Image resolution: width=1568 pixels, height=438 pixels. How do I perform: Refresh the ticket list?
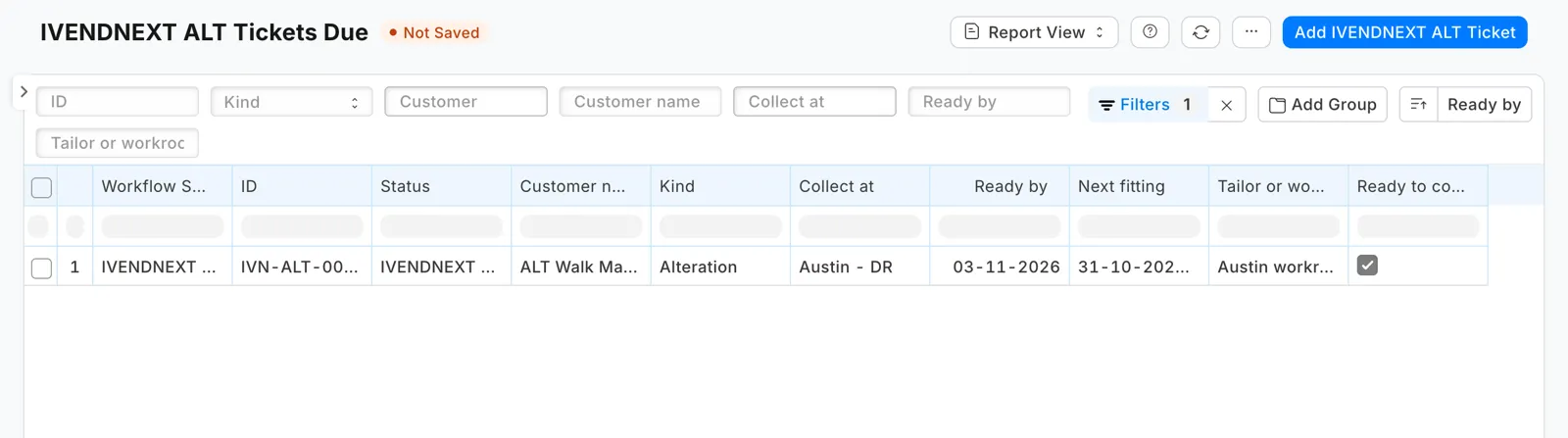1200,32
